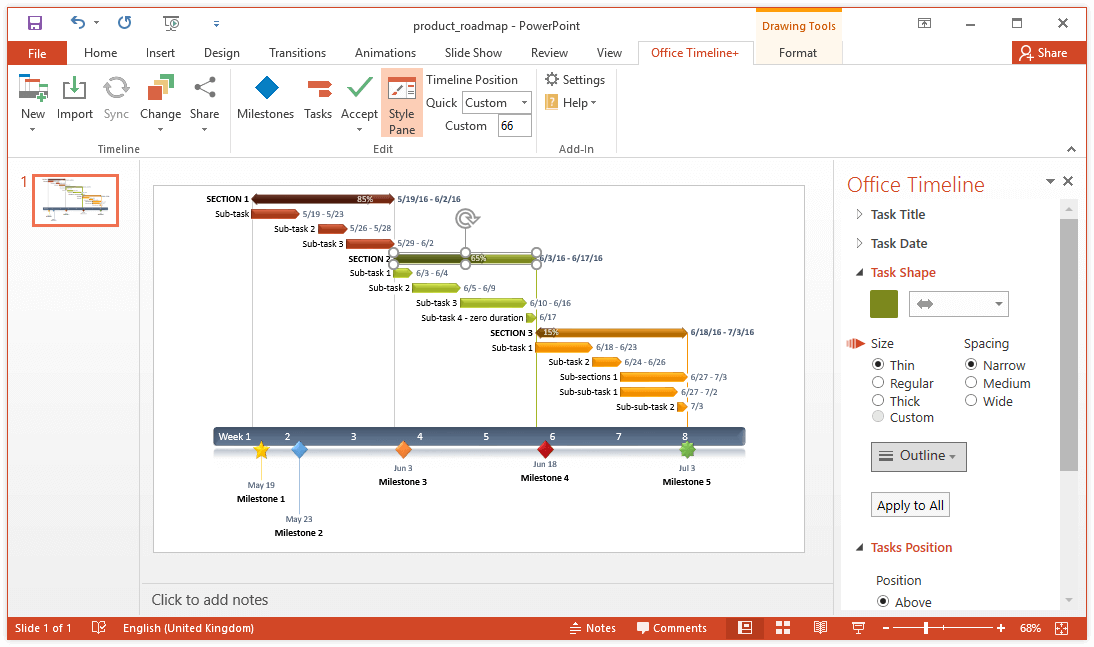Open the Share timeline icon

point(204,90)
